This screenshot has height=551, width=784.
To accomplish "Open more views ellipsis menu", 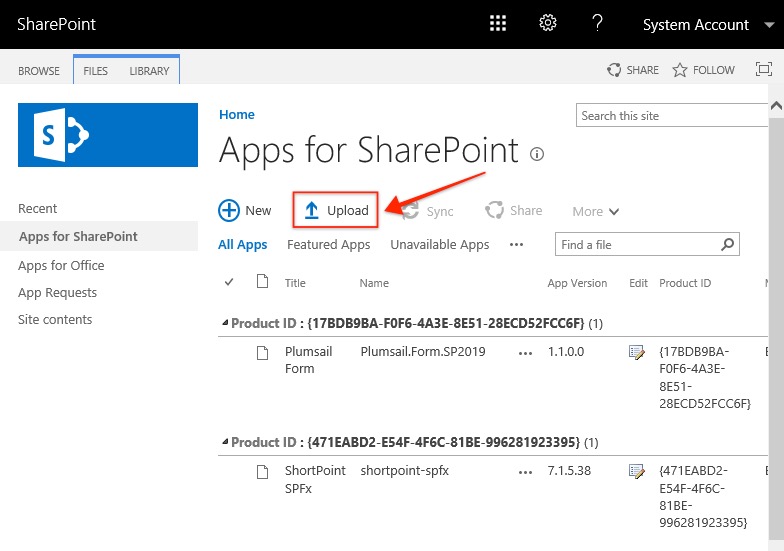I will pos(516,244).
